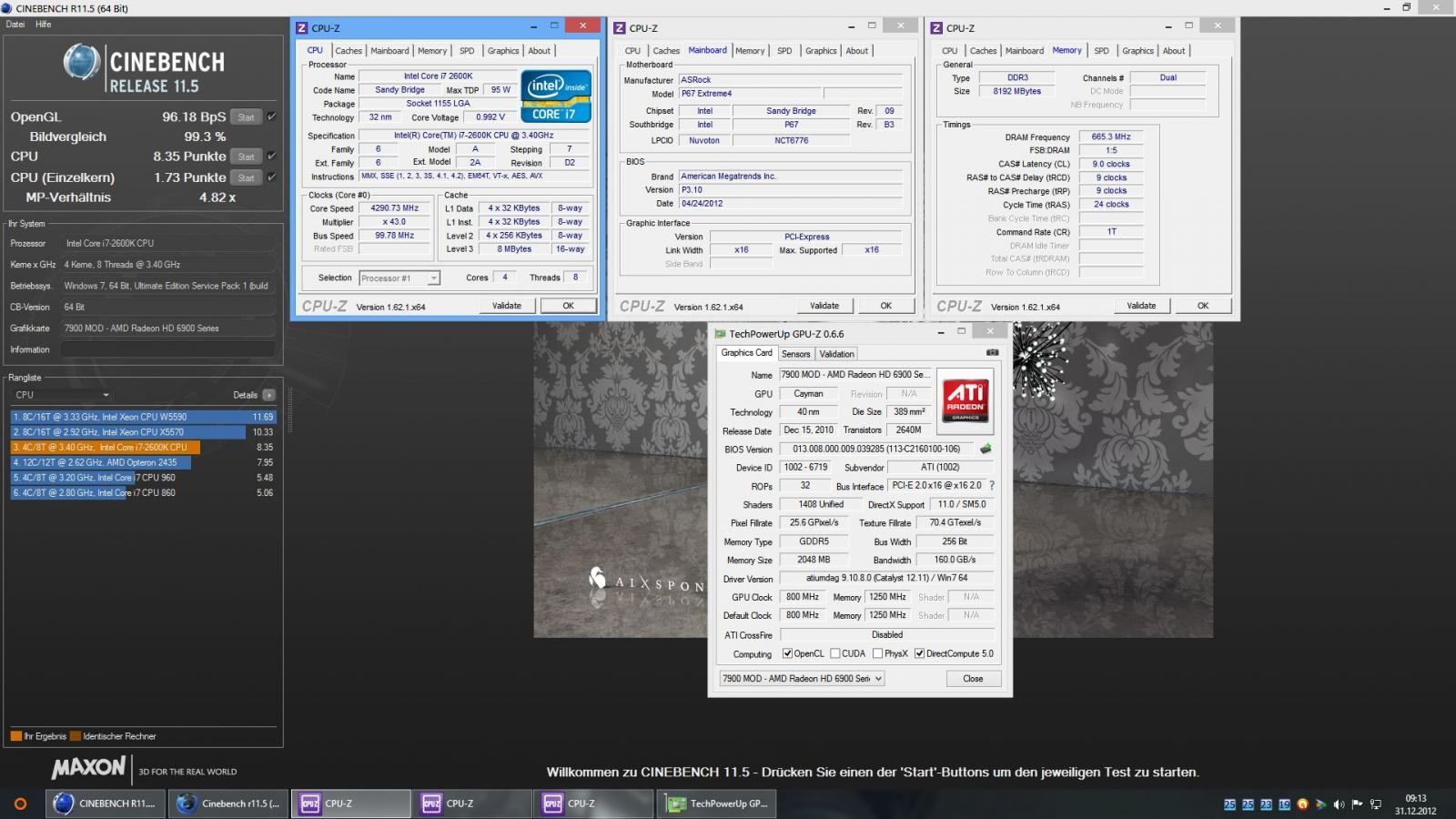1456x819 pixels.
Task: Switch to About tab in Memory CPU-Z
Action: 1174,51
